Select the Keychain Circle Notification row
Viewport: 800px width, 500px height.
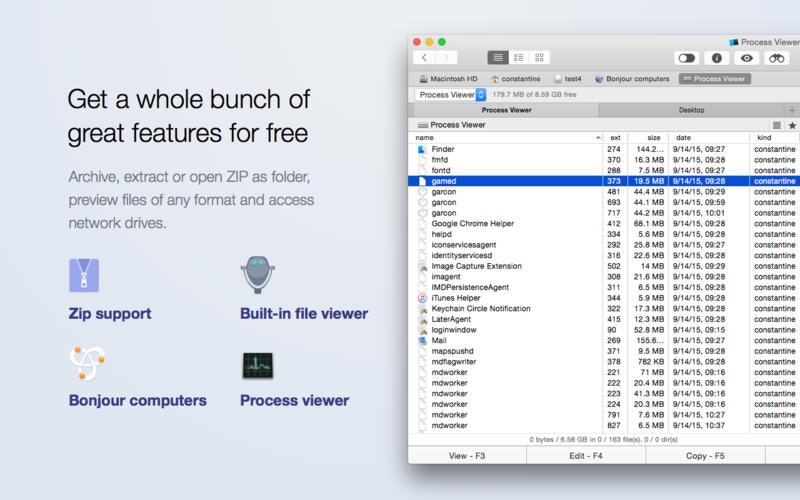[604, 309]
